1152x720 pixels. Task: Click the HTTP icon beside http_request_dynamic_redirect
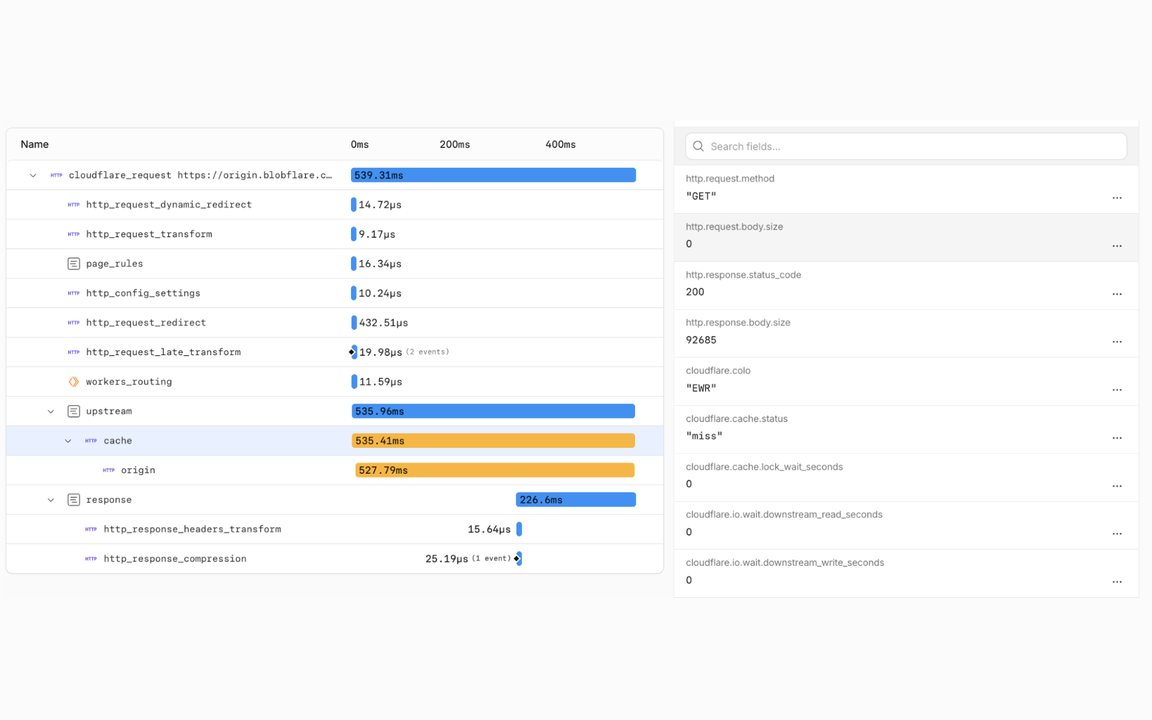coord(73,205)
